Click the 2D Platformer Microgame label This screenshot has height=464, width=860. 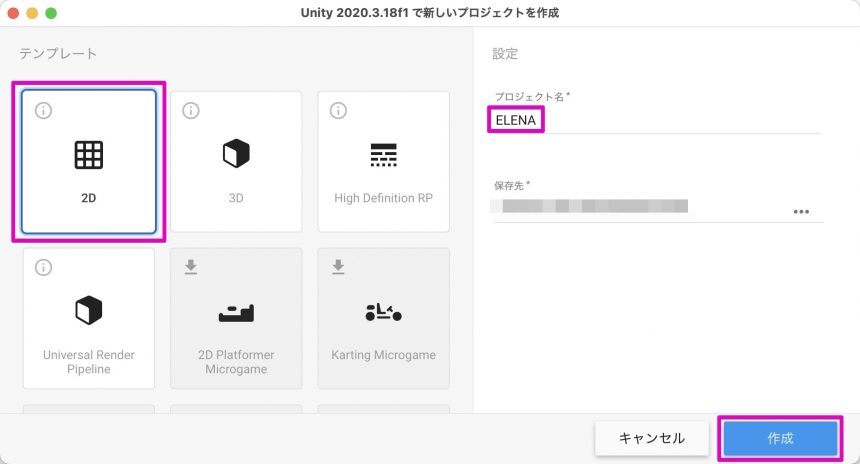coord(236,362)
